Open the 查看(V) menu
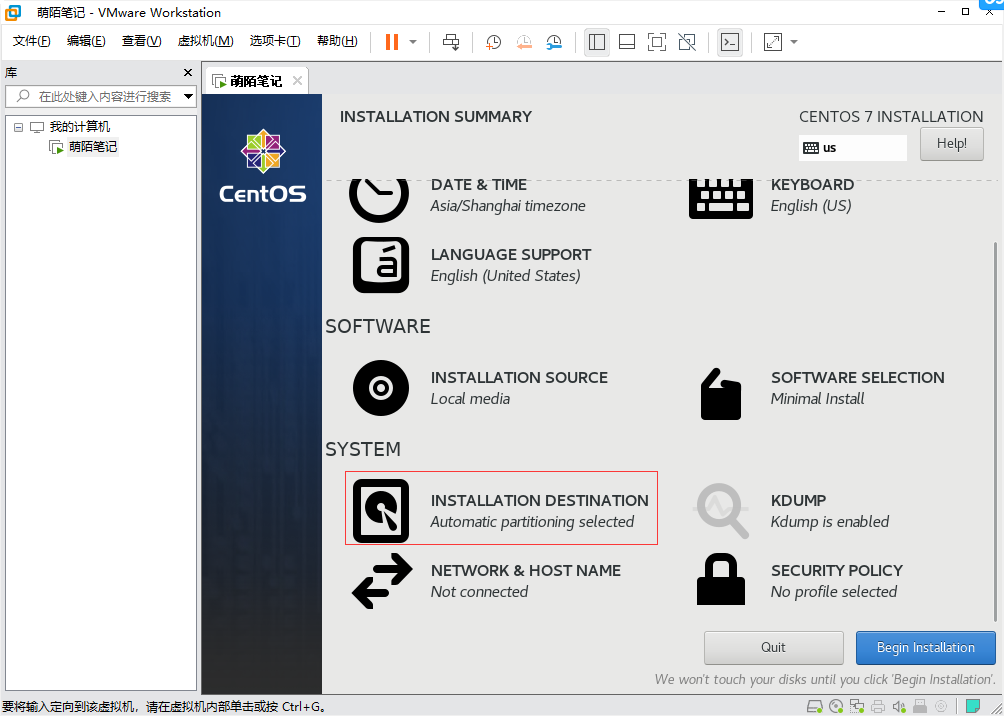The width and height of the screenshot is (1004, 716). coord(142,41)
